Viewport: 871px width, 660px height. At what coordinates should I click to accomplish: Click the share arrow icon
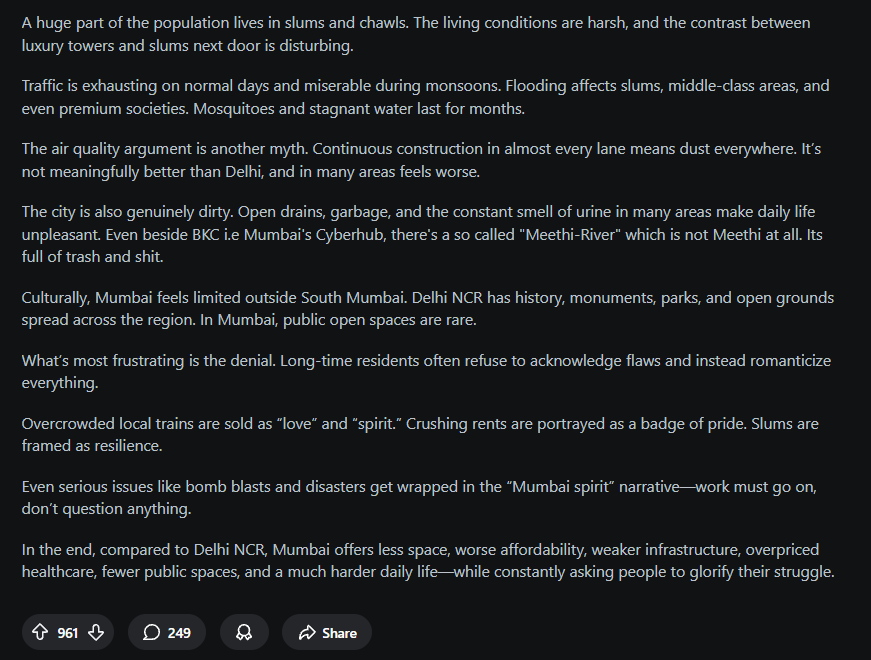[306, 632]
